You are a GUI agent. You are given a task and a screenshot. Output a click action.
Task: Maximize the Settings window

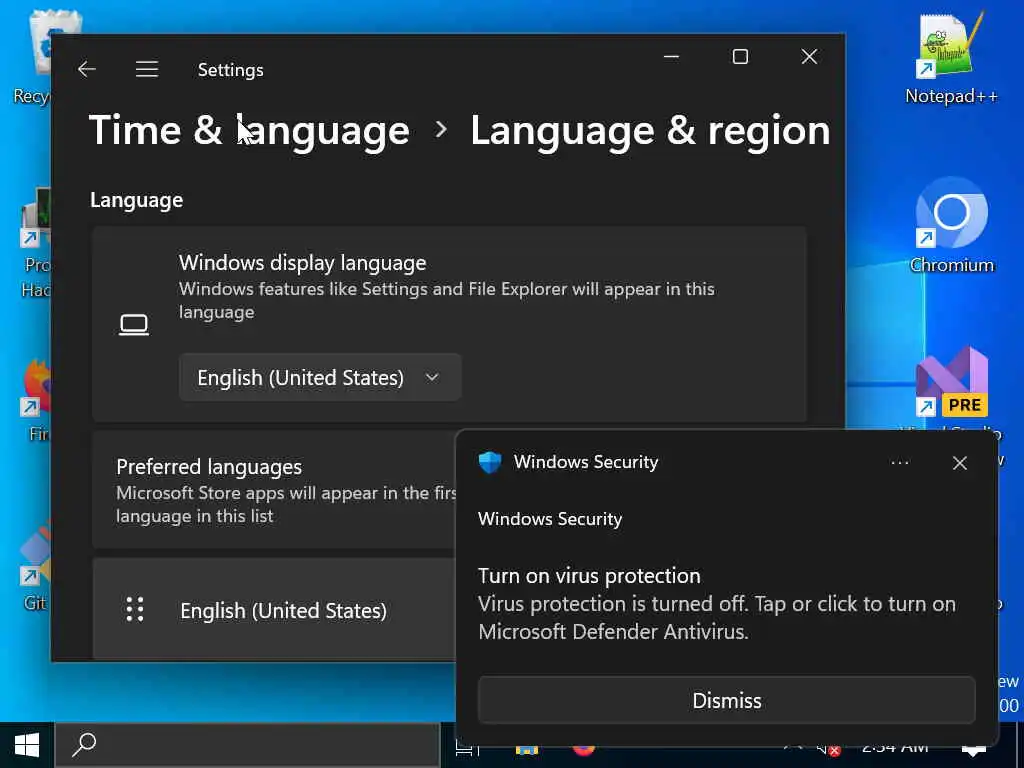click(x=740, y=57)
